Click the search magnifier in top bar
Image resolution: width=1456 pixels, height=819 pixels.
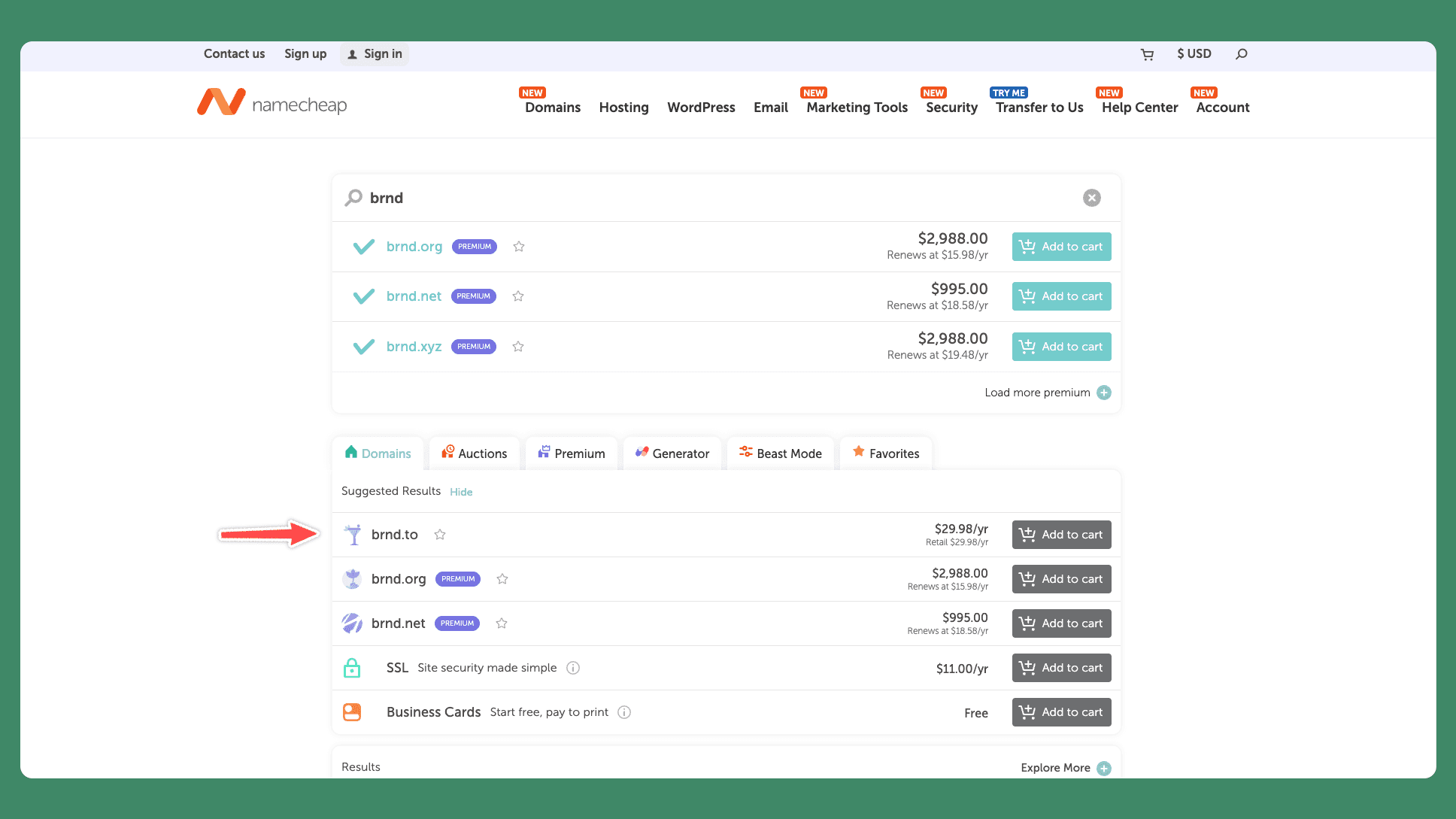[1242, 54]
